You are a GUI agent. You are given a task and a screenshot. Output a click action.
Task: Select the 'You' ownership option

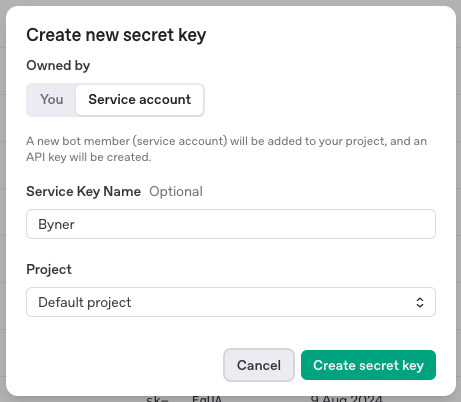(52, 100)
